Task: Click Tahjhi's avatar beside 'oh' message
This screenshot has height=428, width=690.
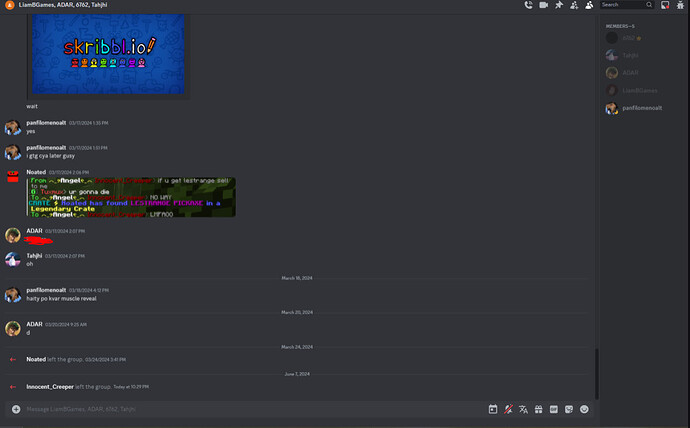Action: point(13,260)
